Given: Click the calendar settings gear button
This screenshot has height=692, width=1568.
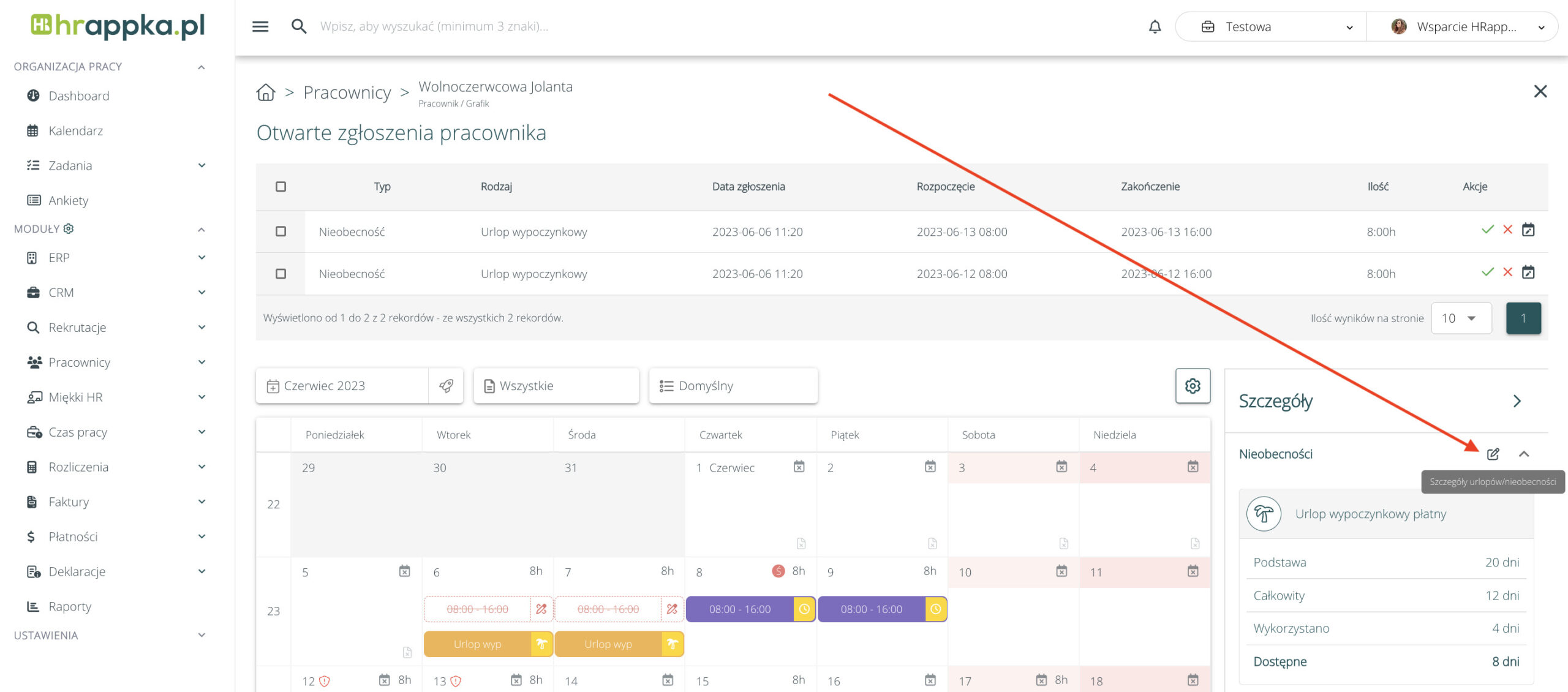Looking at the screenshot, I should pos(1192,386).
